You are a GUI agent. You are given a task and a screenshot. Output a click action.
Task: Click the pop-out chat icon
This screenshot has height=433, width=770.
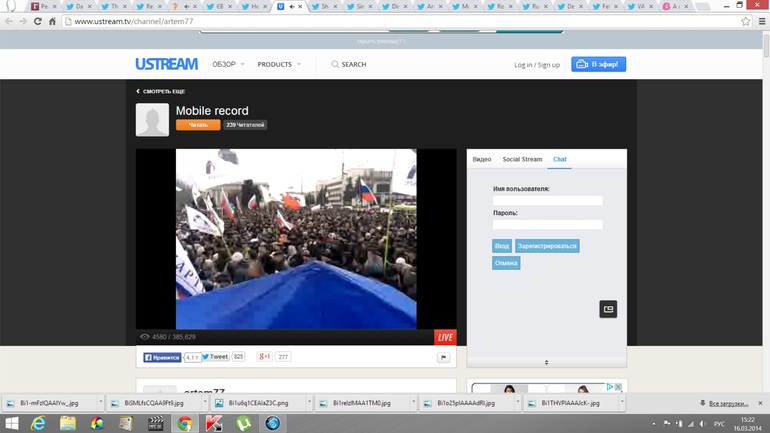607,309
